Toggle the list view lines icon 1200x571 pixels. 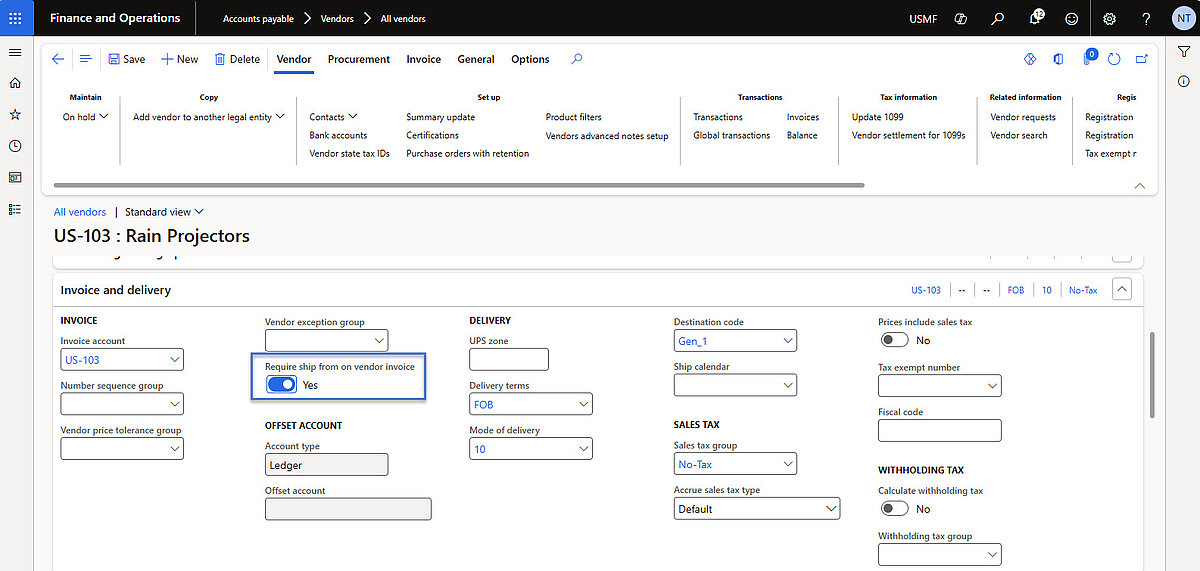(86, 59)
